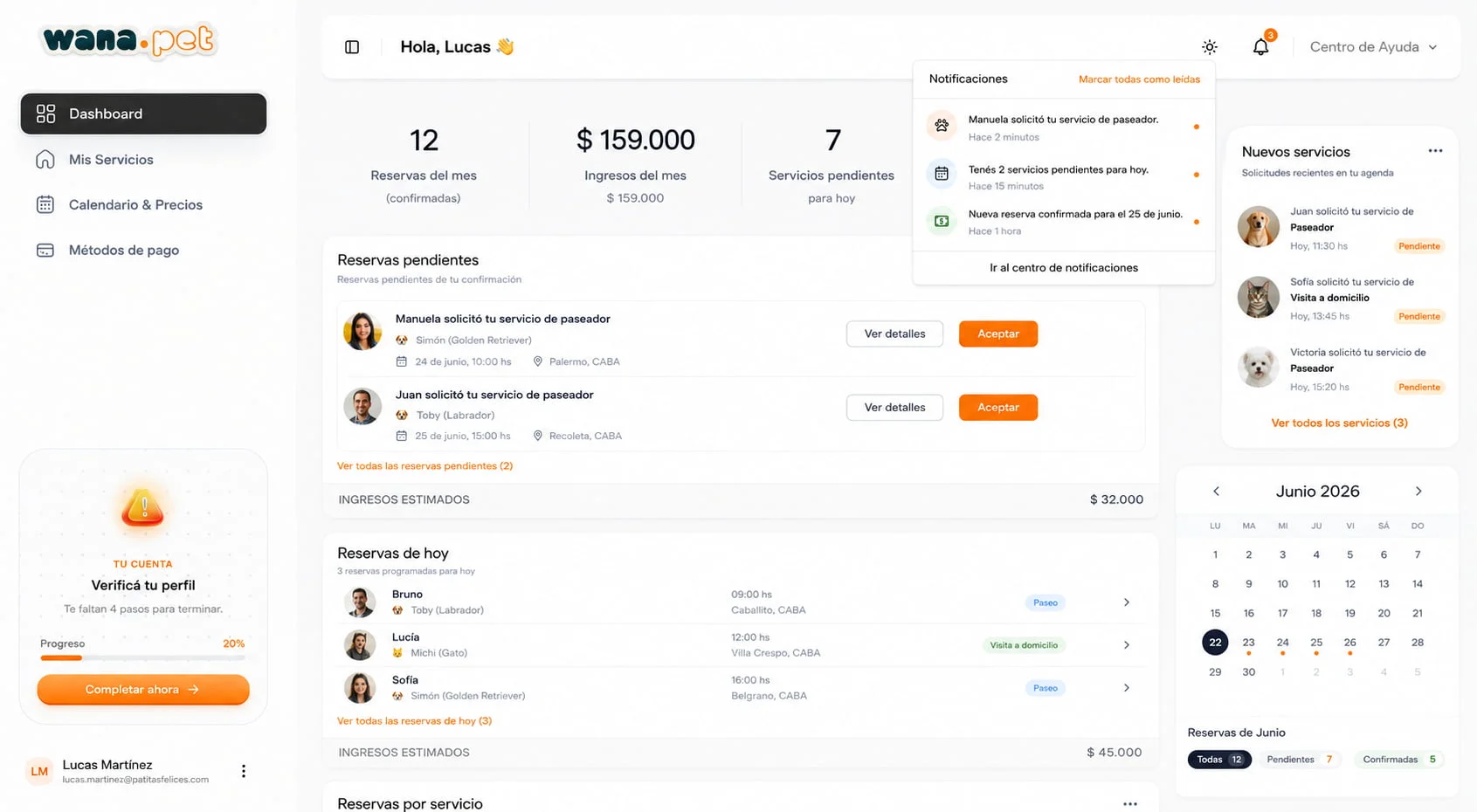Go to Ir al centro de notificaciones
Screen dimensions: 1477x812
pos(1064,268)
